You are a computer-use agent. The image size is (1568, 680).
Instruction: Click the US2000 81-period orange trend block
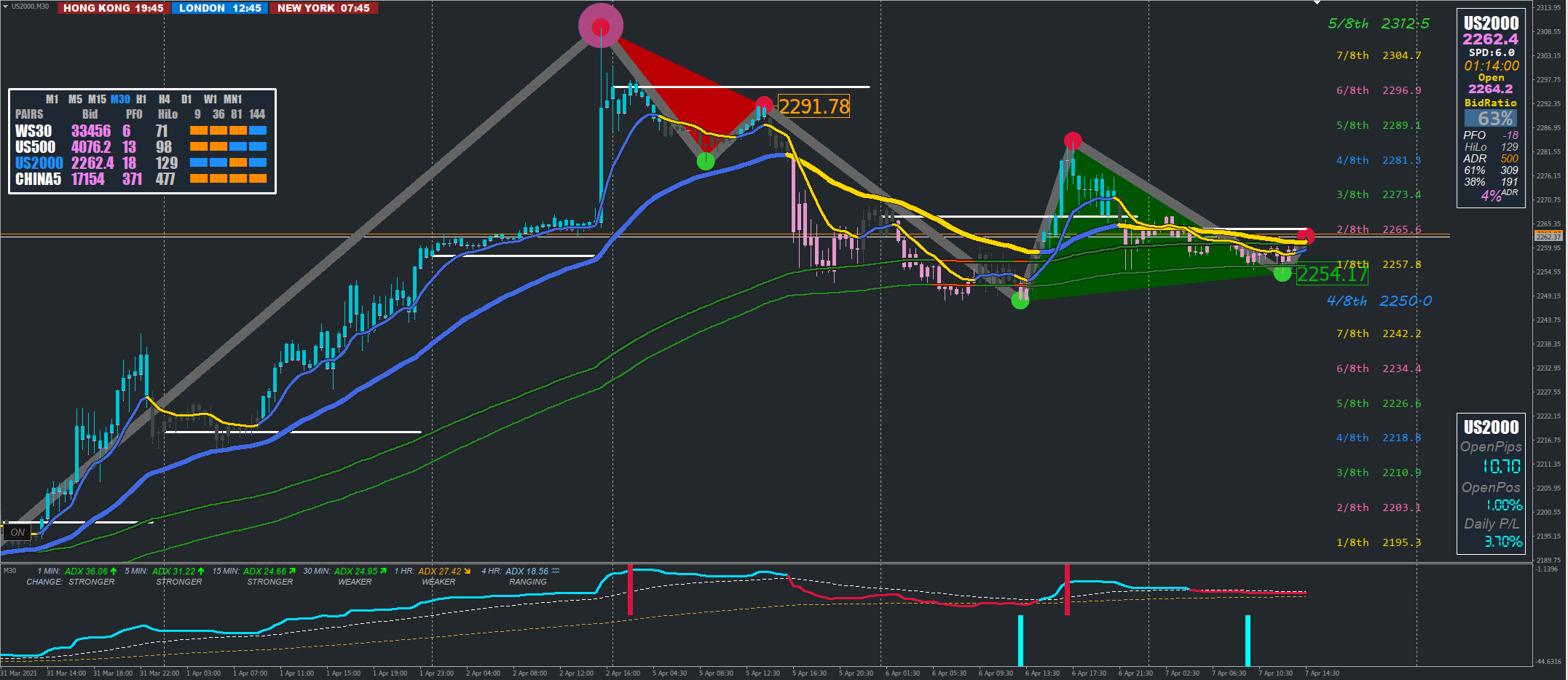tap(238, 162)
